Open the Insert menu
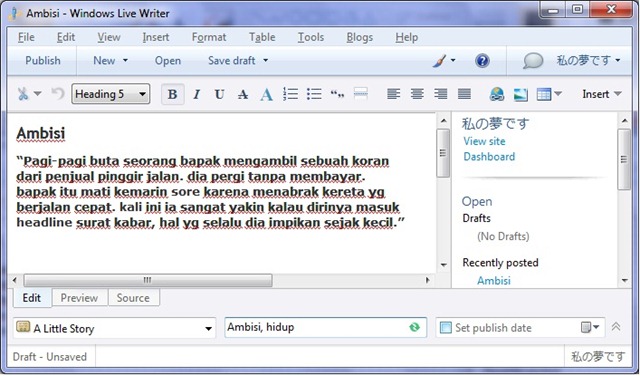This screenshot has height=376, width=640. (x=156, y=37)
